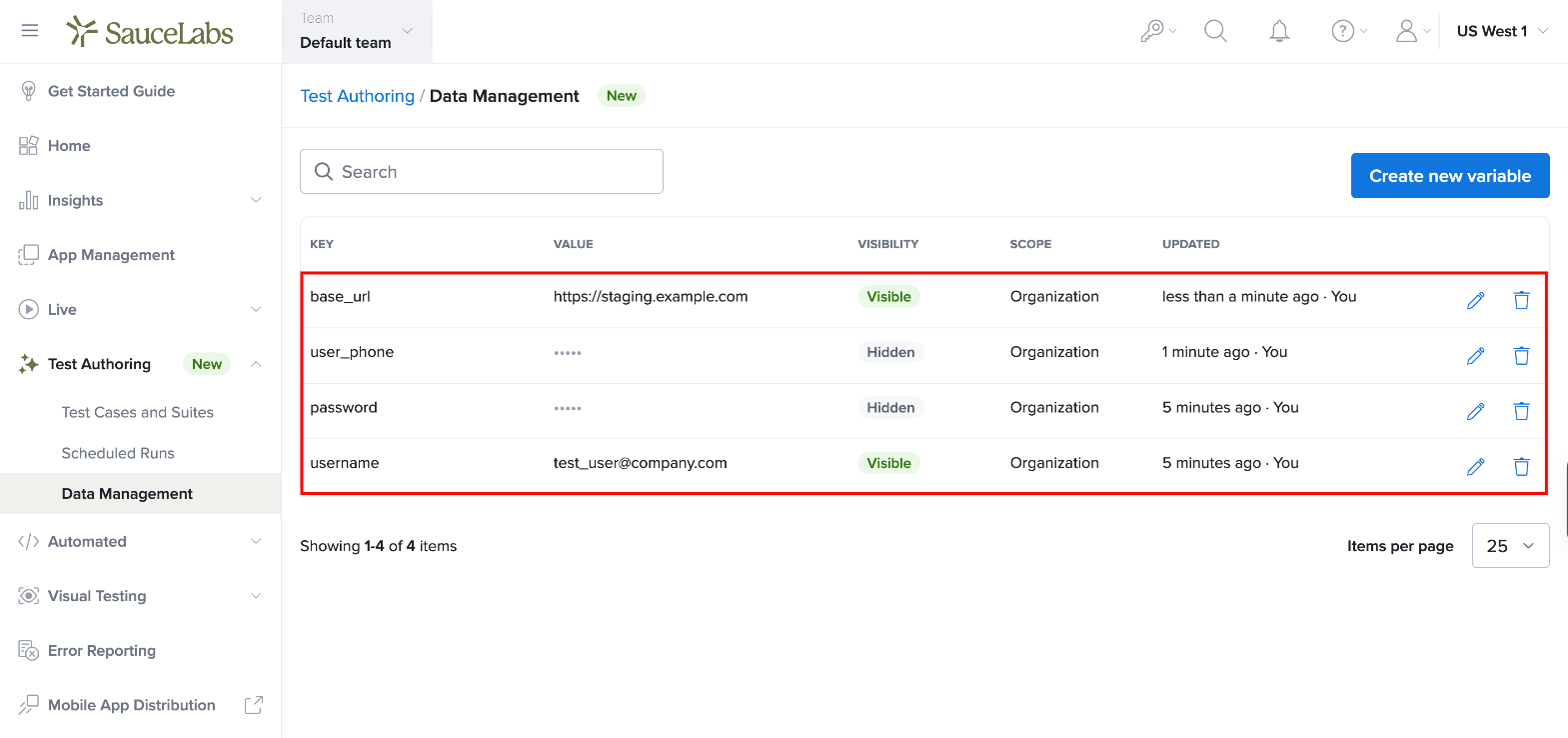This screenshot has width=1568, height=738.
Task: Click the https://staging.example.com value
Action: pyautogui.click(x=651, y=297)
